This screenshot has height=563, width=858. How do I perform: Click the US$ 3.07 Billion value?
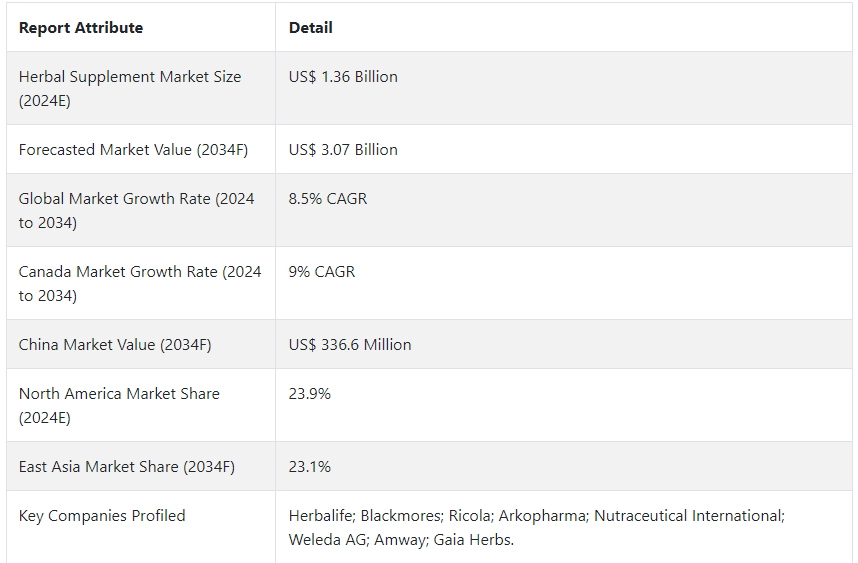tap(343, 149)
